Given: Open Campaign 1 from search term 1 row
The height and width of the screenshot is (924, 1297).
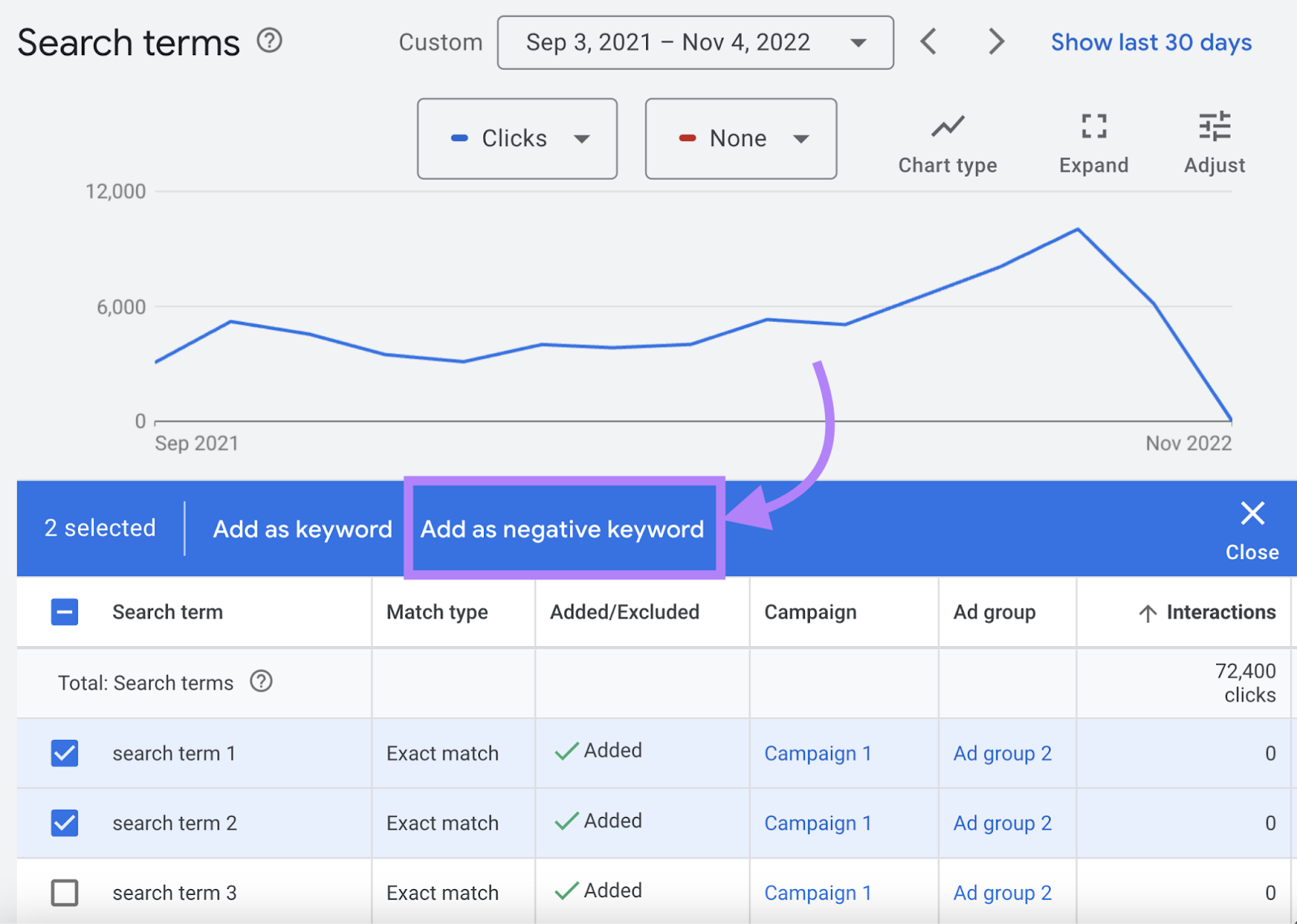Looking at the screenshot, I should (x=817, y=753).
